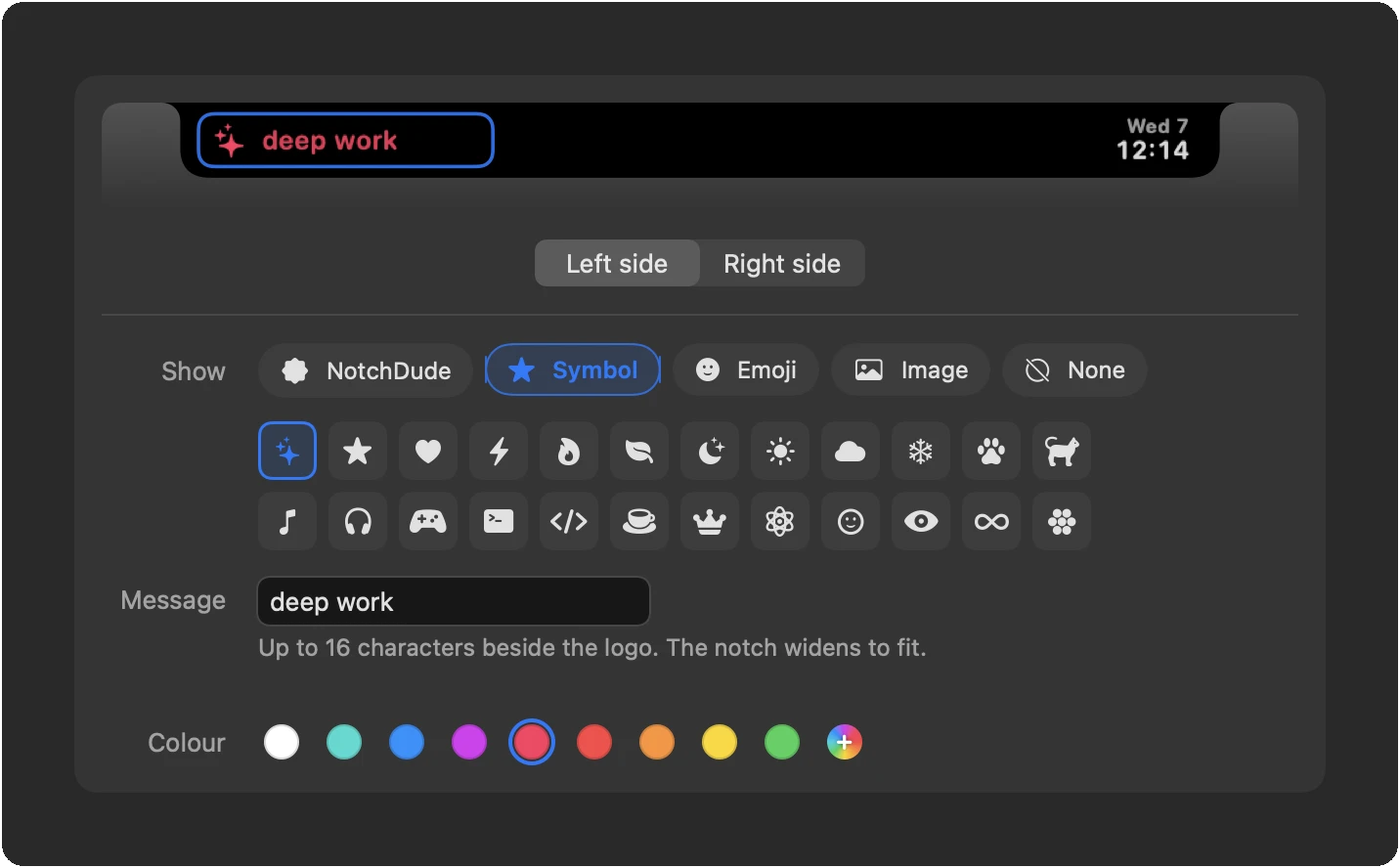Image resolution: width=1400 pixels, height=868 pixels.
Task: Pick the yellow colour swatch
Action: point(720,742)
